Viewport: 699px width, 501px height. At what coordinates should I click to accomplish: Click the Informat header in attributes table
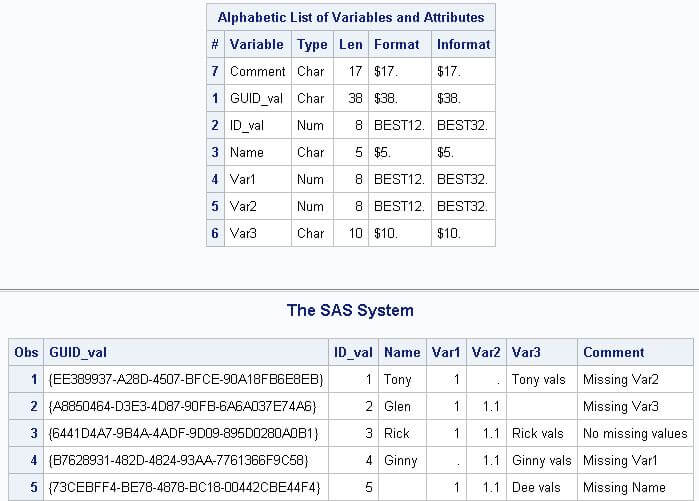pos(463,44)
